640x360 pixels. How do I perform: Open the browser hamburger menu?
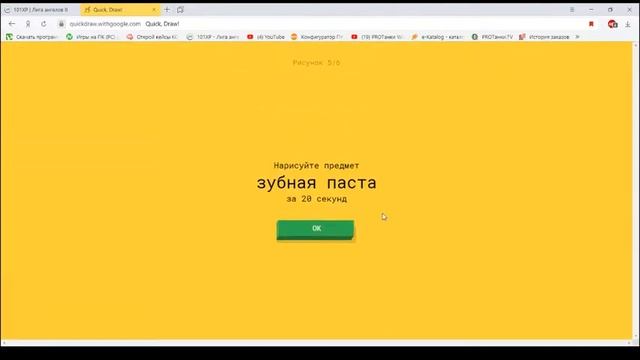pyautogui.click(x=572, y=9)
